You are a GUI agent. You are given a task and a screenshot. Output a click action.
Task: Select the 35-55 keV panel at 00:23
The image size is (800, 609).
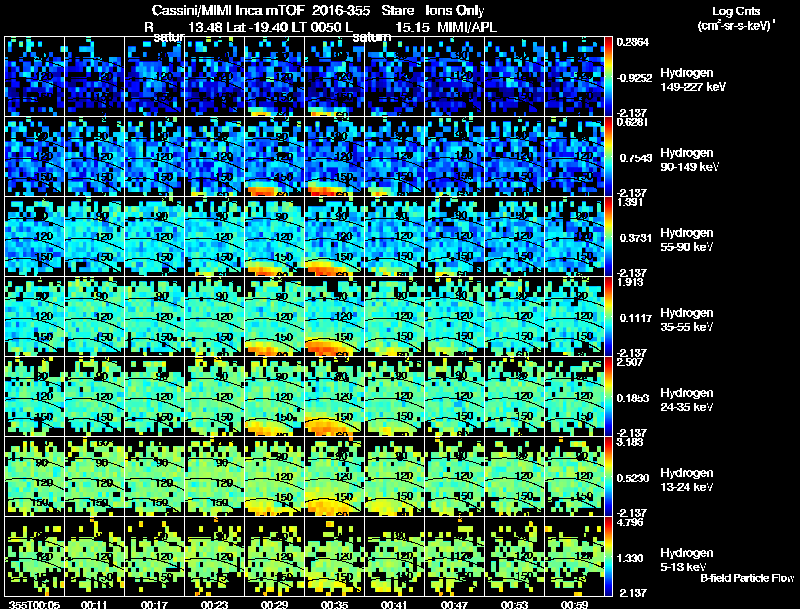tap(215, 317)
